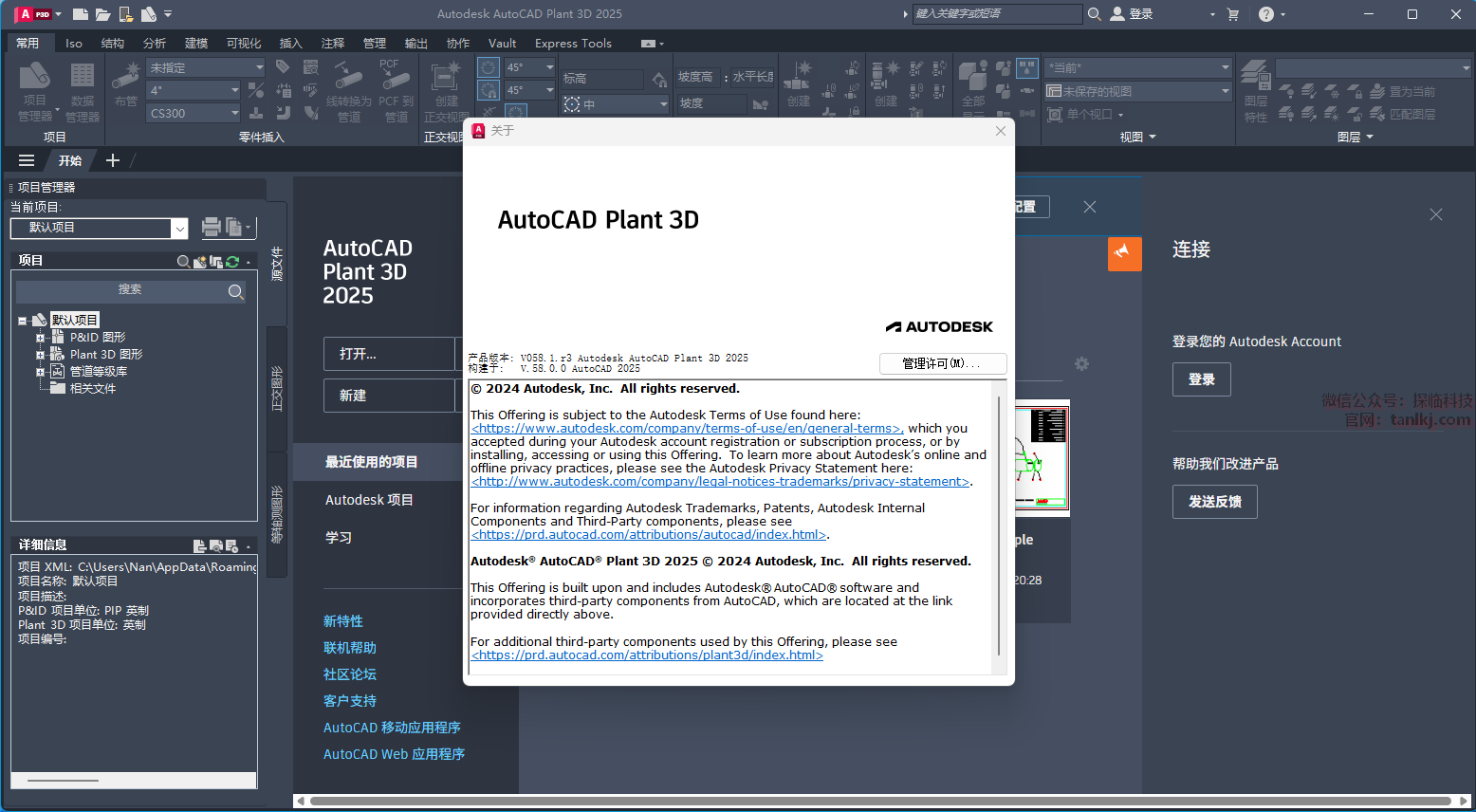Click the Open folder icon in quick access toolbar
This screenshot has height=812, width=1476.
pos(103,14)
